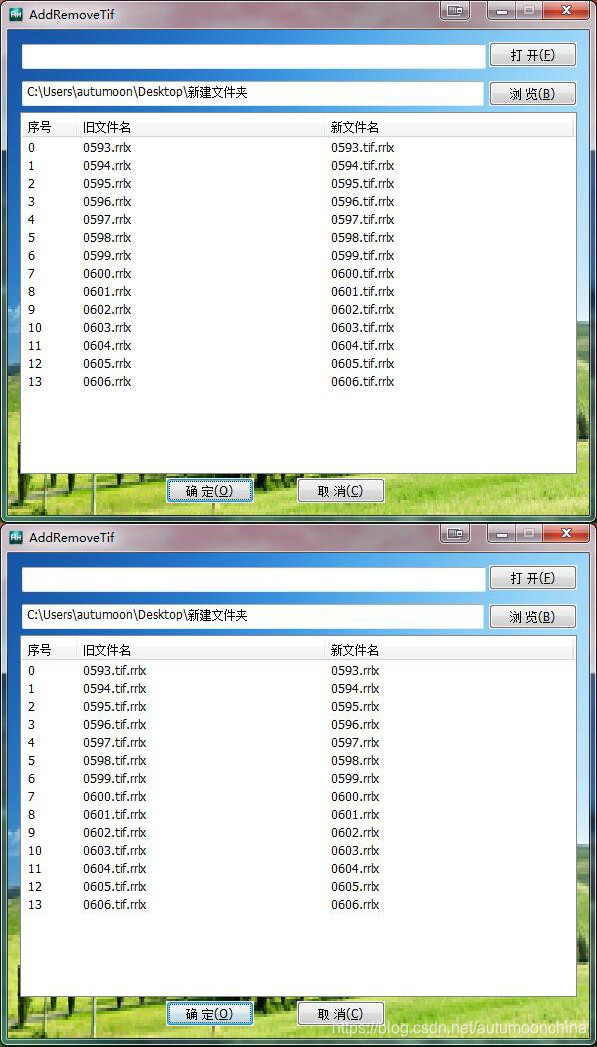Focus the empty file input field in lower window

(253, 579)
